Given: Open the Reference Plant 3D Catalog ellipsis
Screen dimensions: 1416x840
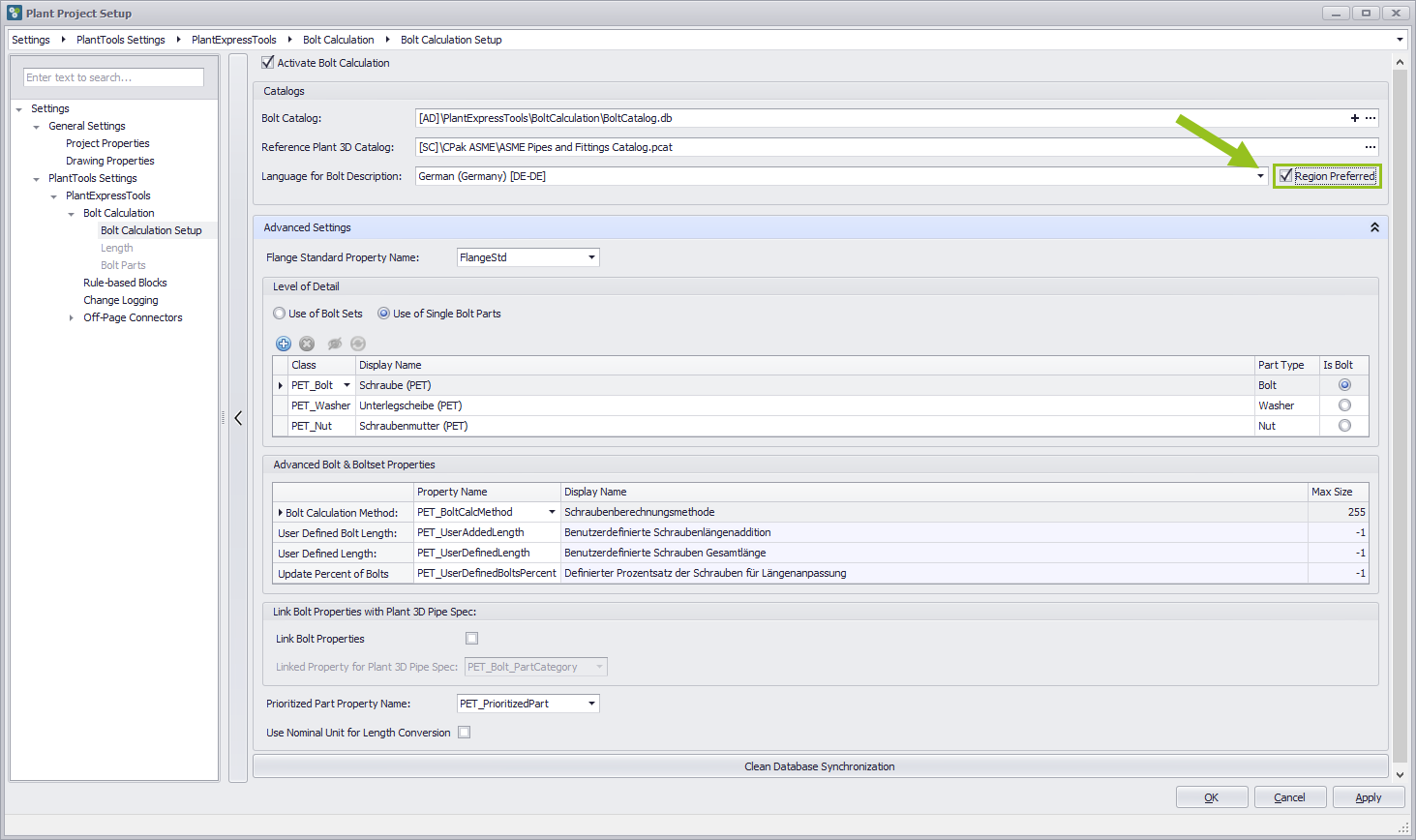Looking at the screenshot, I should click(x=1371, y=147).
